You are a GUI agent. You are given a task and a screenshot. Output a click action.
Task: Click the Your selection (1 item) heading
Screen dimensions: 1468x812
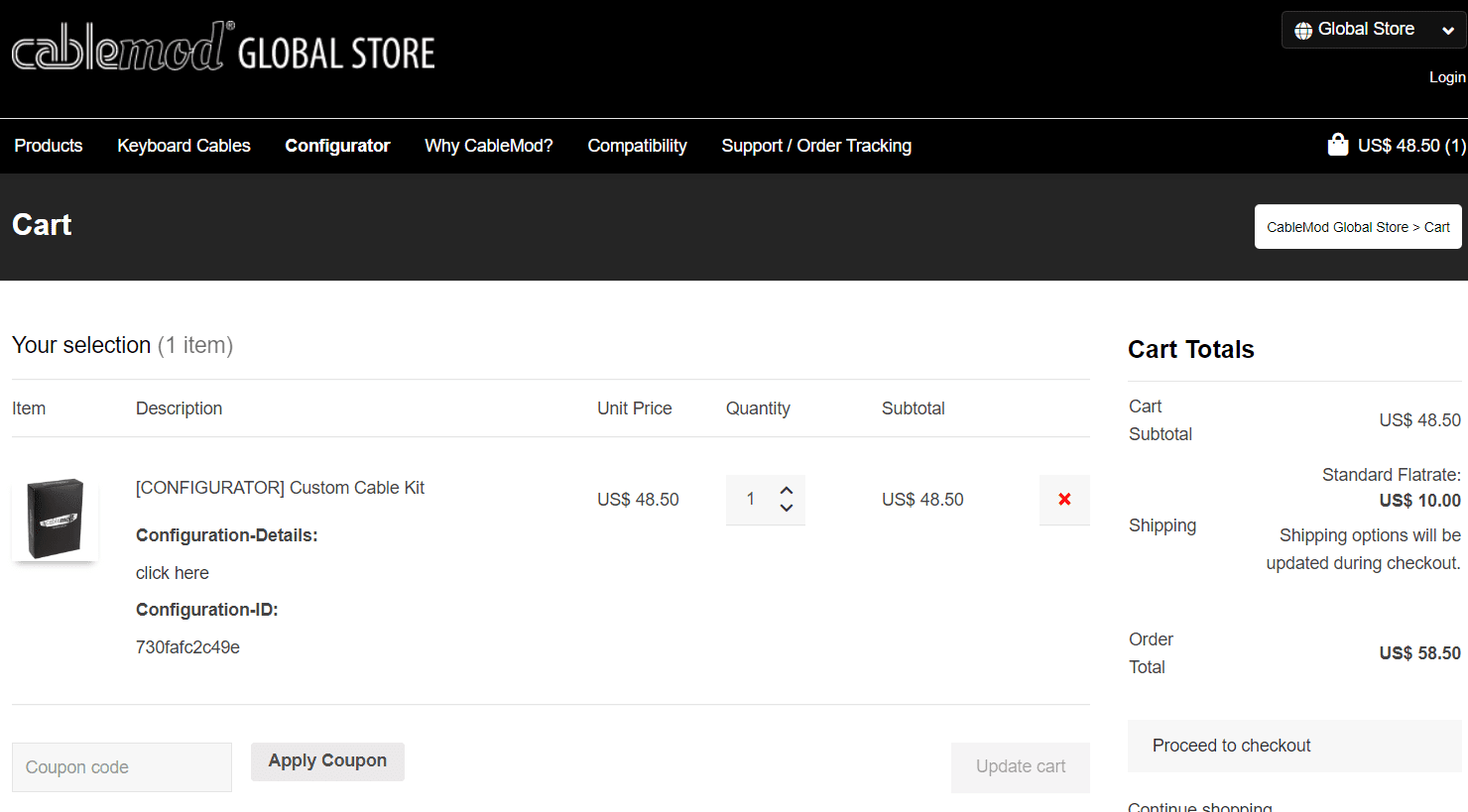[x=122, y=345]
